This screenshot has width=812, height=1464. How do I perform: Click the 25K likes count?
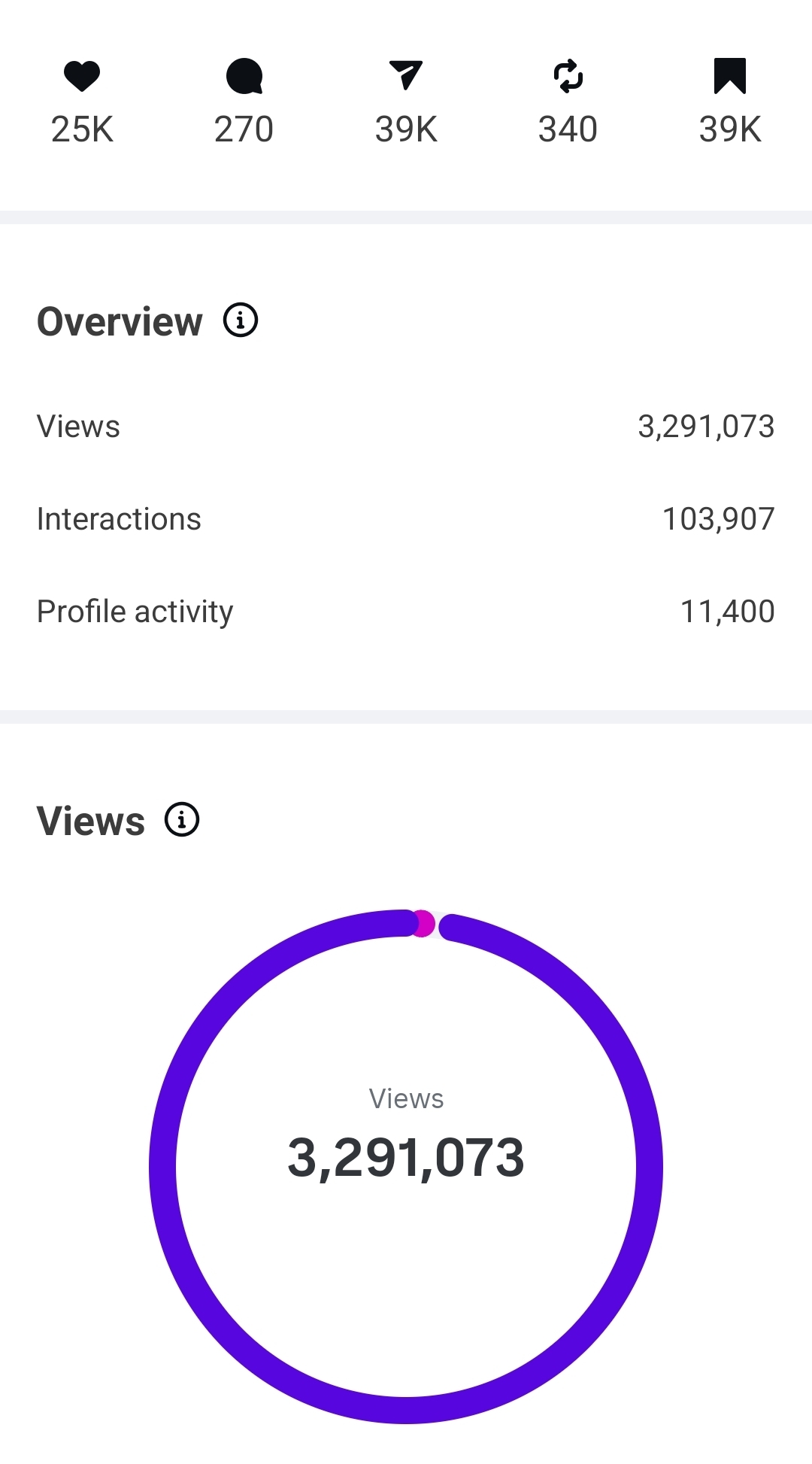tap(82, 129)
